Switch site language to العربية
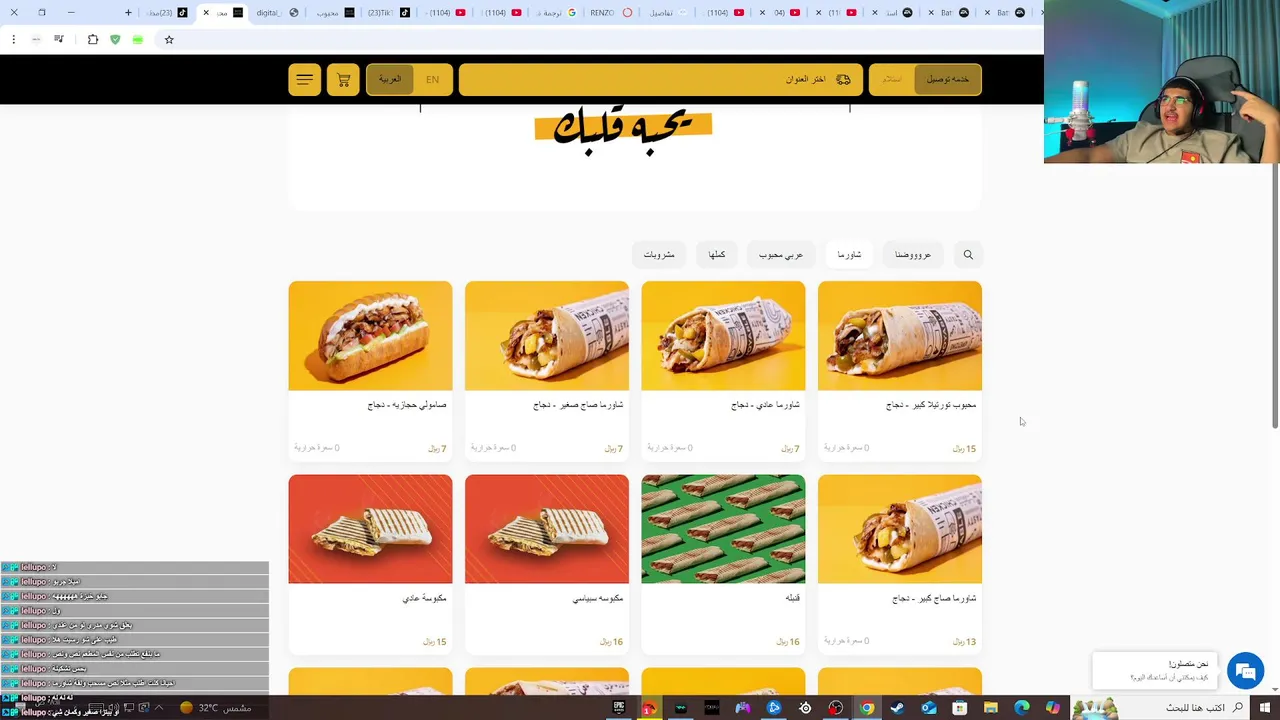The image size is (1280, 720). point(390,80)
